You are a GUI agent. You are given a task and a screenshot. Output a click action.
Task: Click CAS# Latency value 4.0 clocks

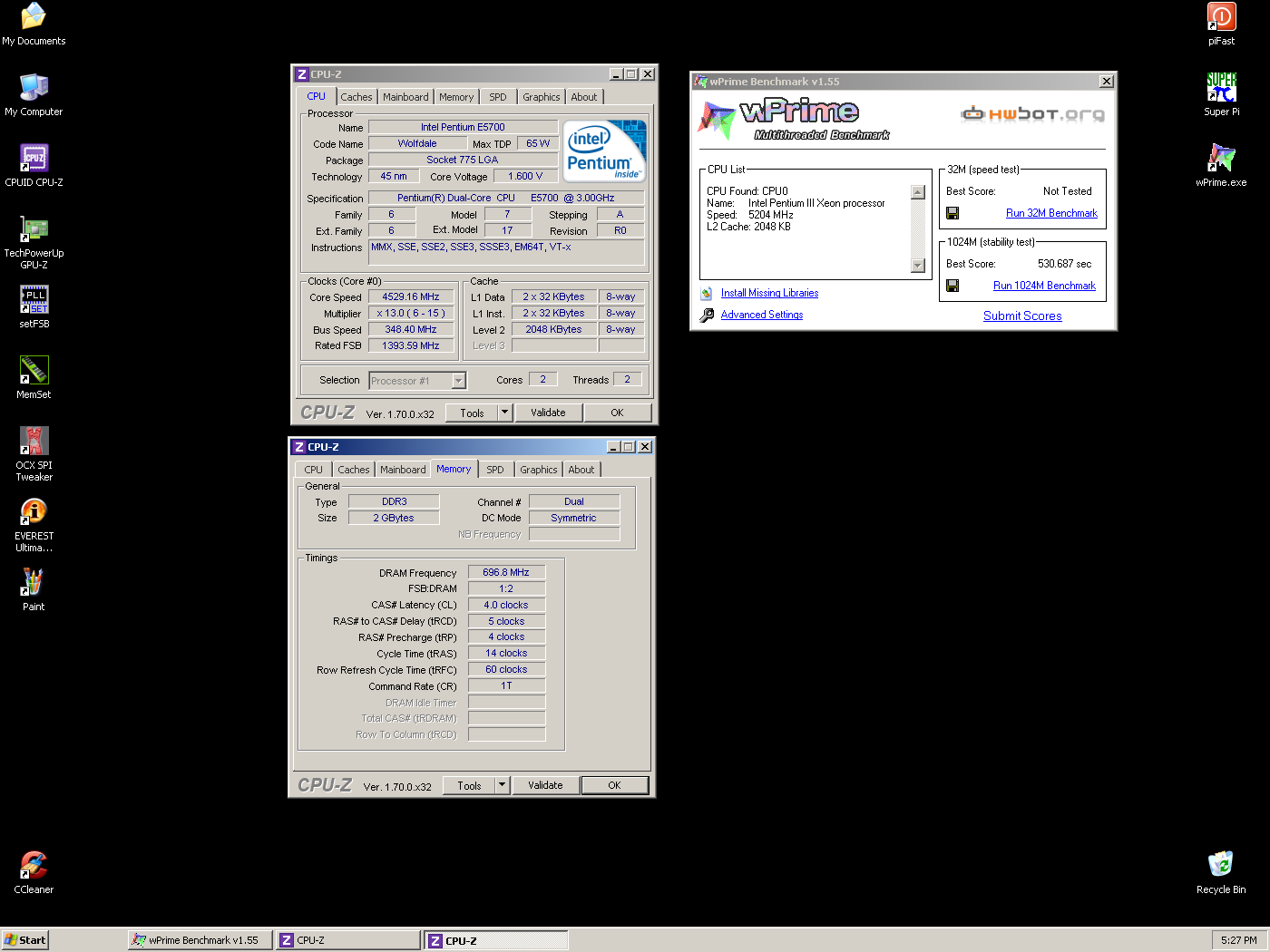coord(506,605)
